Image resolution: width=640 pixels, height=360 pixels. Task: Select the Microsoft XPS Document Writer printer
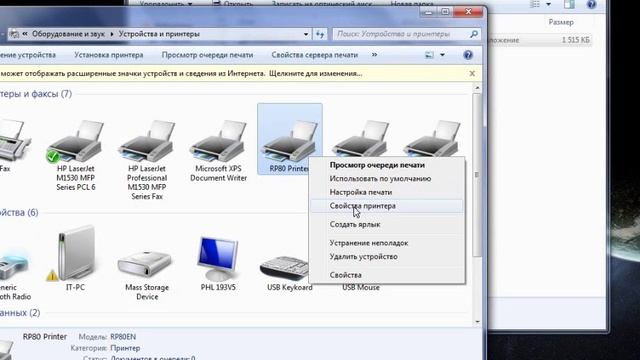point(218,151)
